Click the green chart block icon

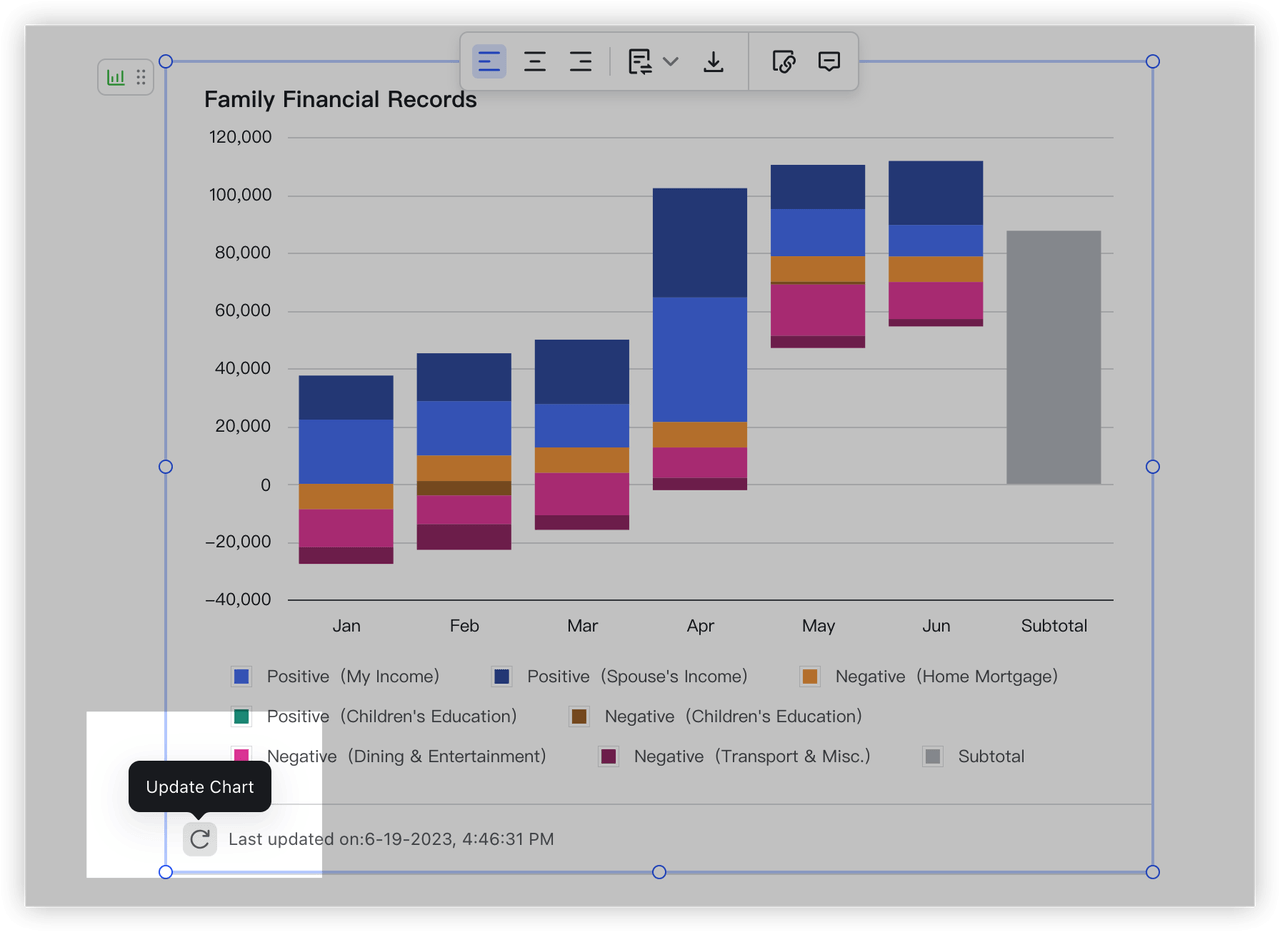(x=116, y=77)
